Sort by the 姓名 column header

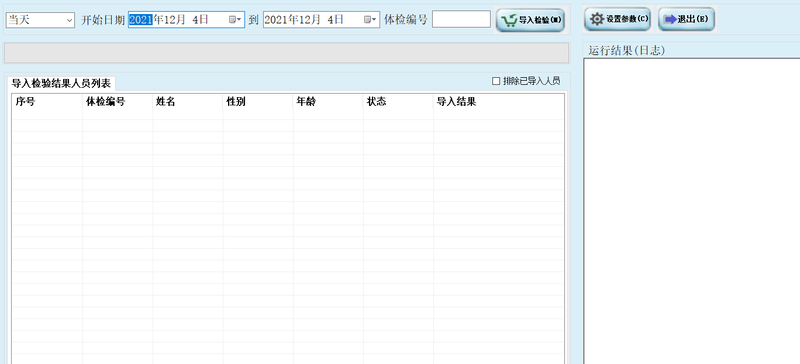188,102
